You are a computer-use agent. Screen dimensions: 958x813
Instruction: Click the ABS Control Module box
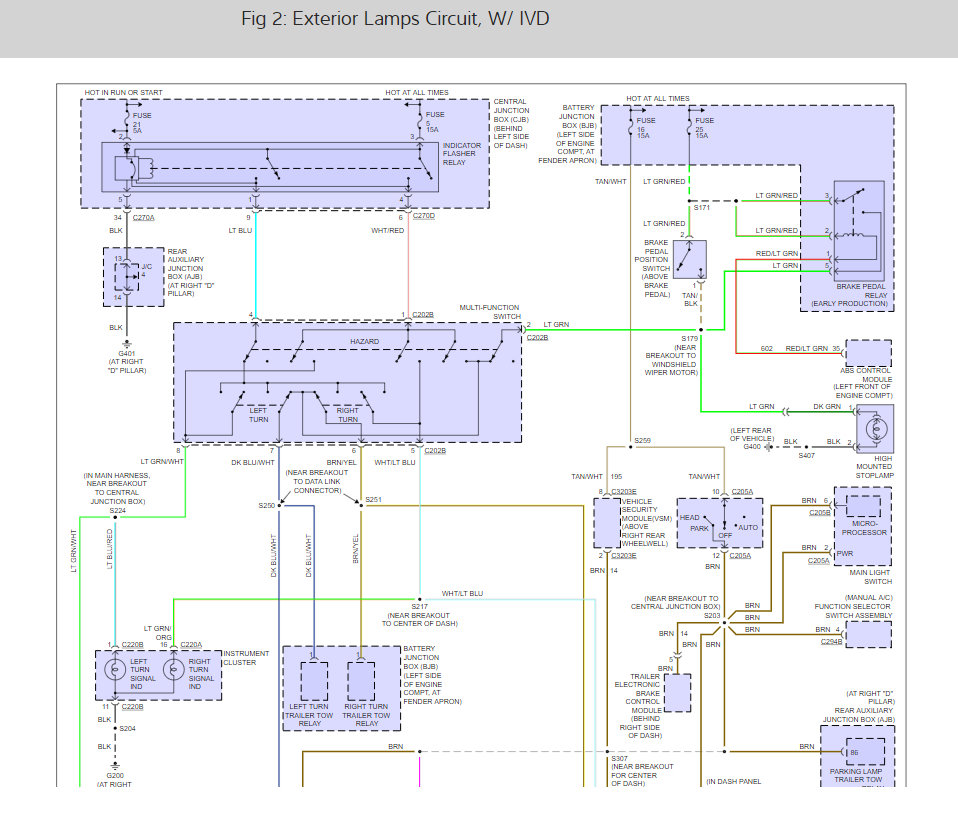click(869, 353)
